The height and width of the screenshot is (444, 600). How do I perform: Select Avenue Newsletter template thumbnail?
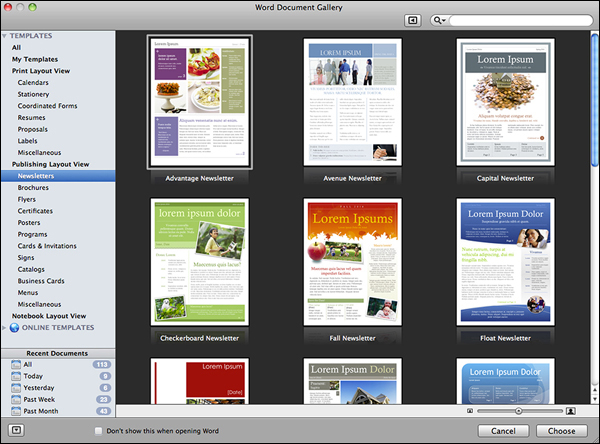[x=352, y=102]
